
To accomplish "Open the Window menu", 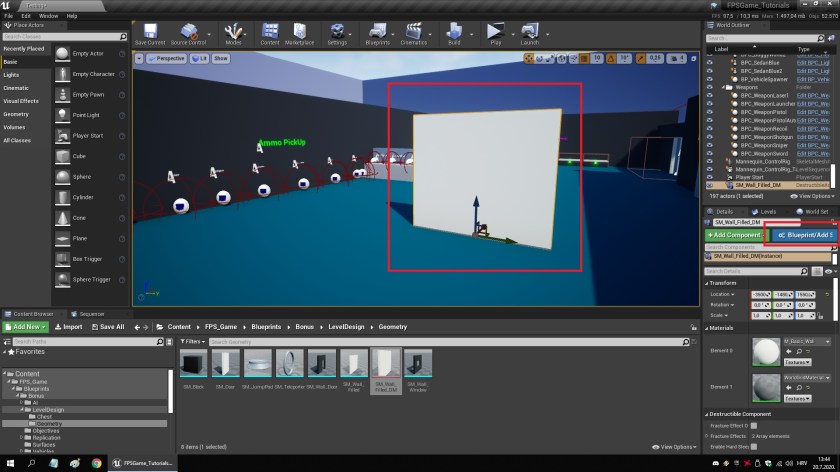I will coord(48,16).
